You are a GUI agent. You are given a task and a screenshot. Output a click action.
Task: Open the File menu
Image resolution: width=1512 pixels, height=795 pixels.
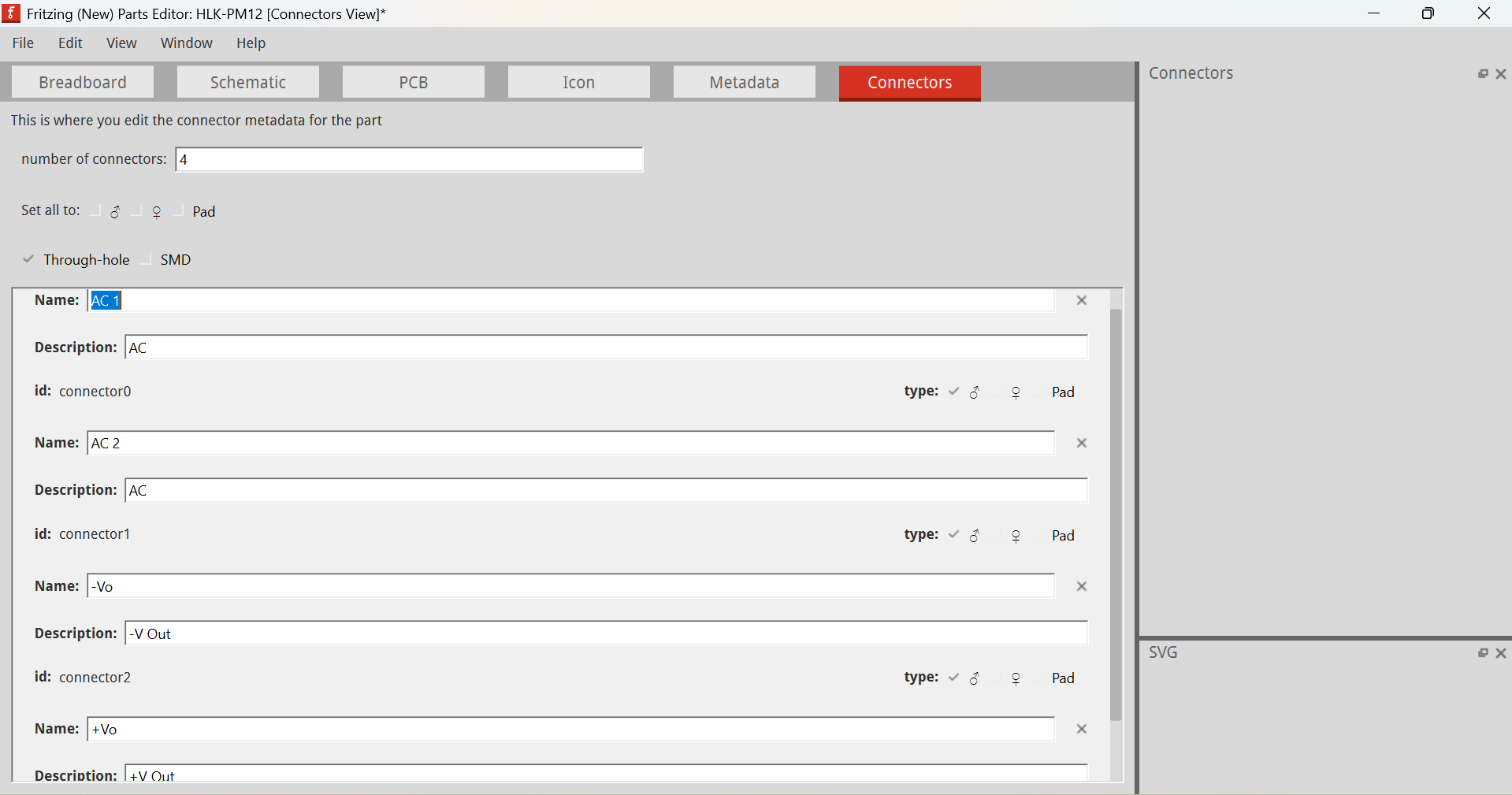(x=23, y=43)
